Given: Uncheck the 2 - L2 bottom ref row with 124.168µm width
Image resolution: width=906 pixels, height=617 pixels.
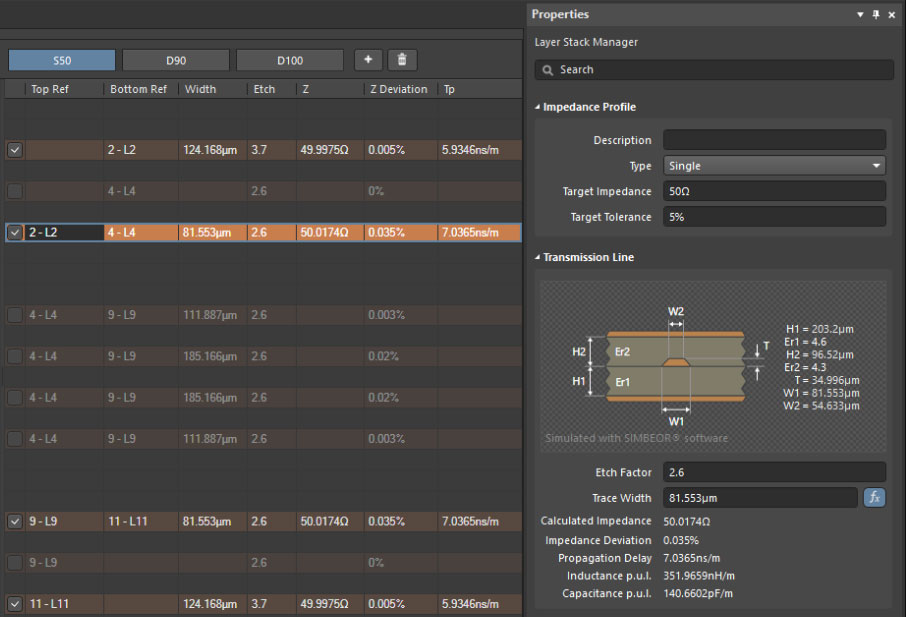Looking at the screenshot, I should 15,150.
